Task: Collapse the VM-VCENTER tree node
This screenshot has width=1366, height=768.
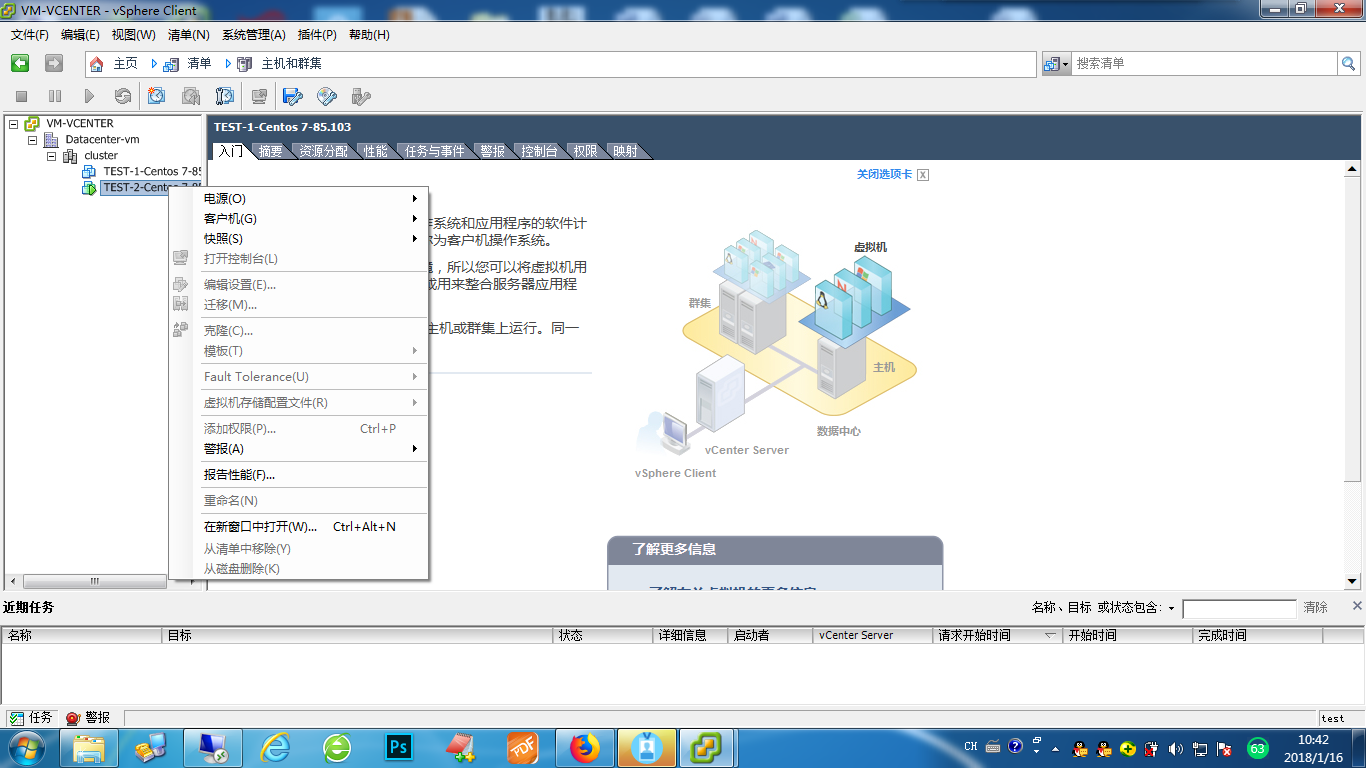Action: (x=14, y=124)
